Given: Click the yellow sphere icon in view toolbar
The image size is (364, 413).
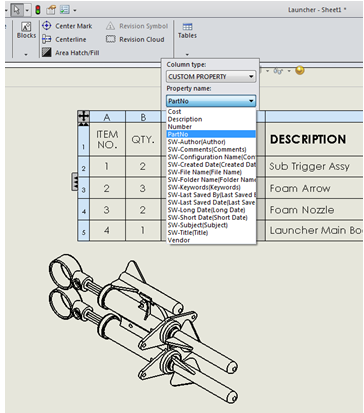Looking at the screenshot, I should 300,70.
